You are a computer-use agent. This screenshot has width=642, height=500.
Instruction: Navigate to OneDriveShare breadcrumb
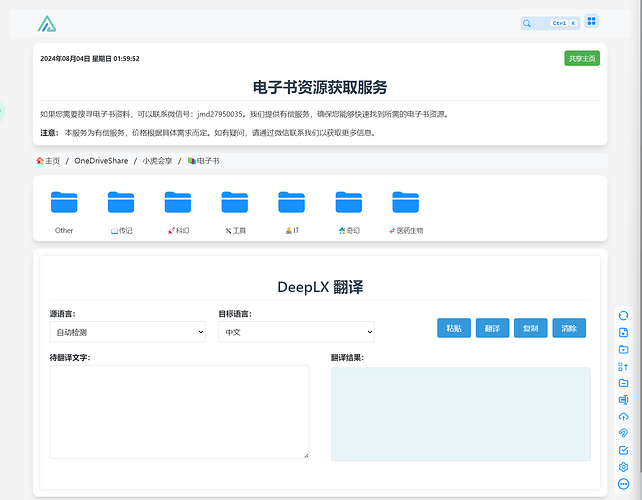coord(101,161)
